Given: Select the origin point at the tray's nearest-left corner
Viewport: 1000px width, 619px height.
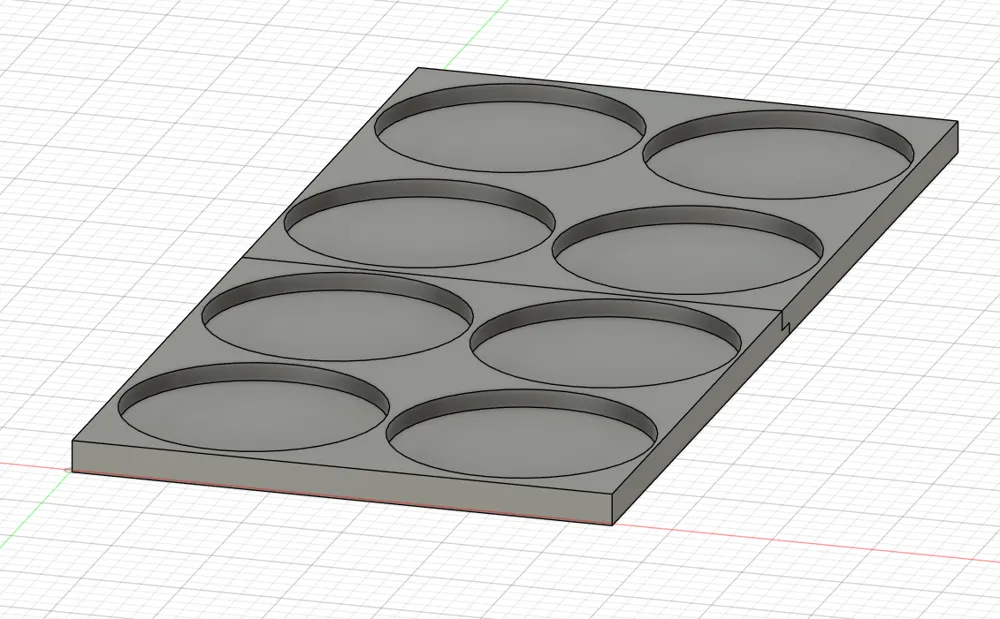Looking at the screenshot, I should [x=69, y=470].
